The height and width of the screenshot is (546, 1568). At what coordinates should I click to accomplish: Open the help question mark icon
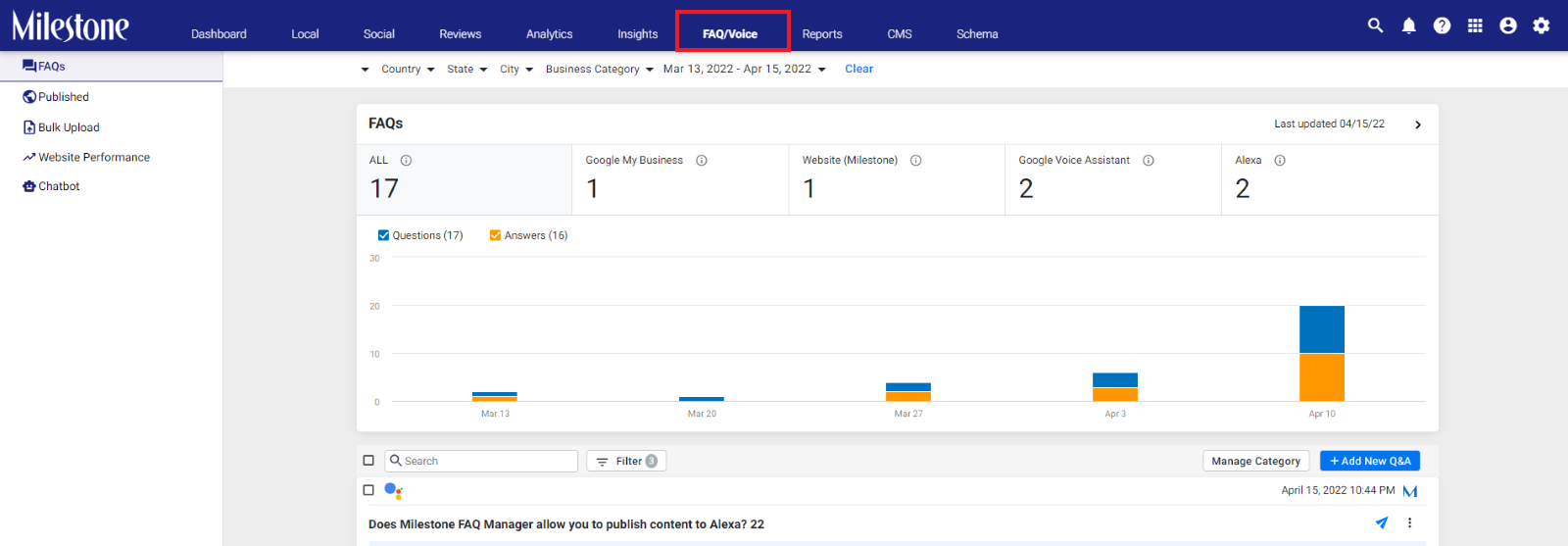coord(1442,25)
